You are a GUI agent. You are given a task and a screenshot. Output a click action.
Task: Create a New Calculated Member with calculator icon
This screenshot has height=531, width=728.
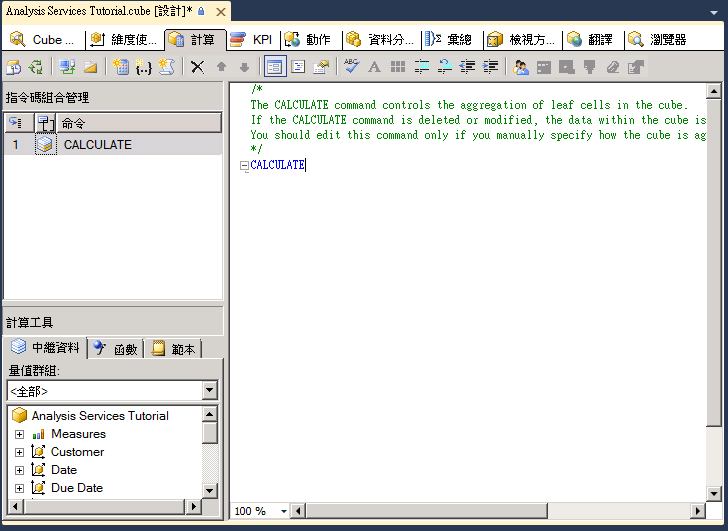[121, 67]
